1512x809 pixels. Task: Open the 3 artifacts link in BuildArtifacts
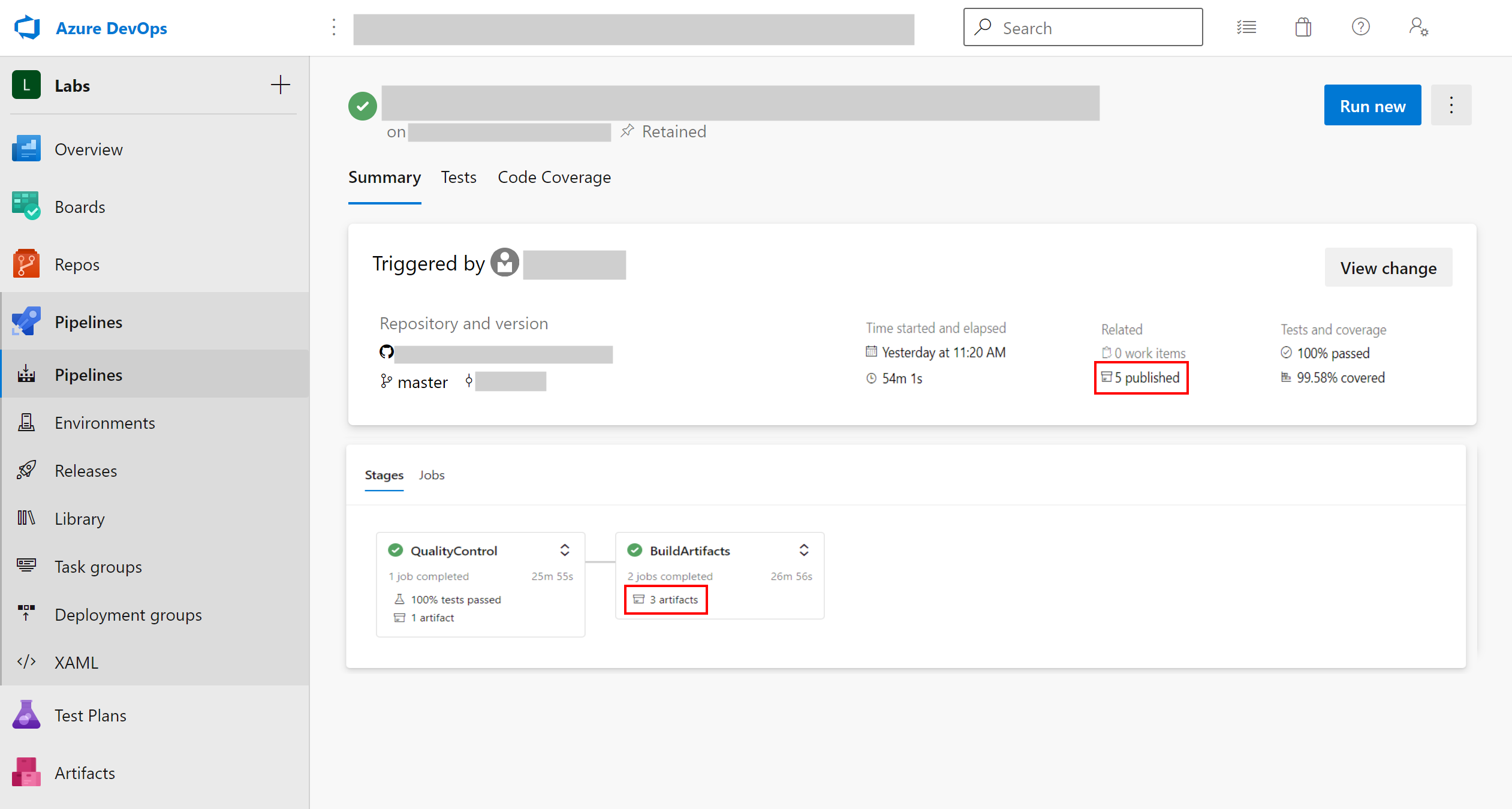(666, 600)
